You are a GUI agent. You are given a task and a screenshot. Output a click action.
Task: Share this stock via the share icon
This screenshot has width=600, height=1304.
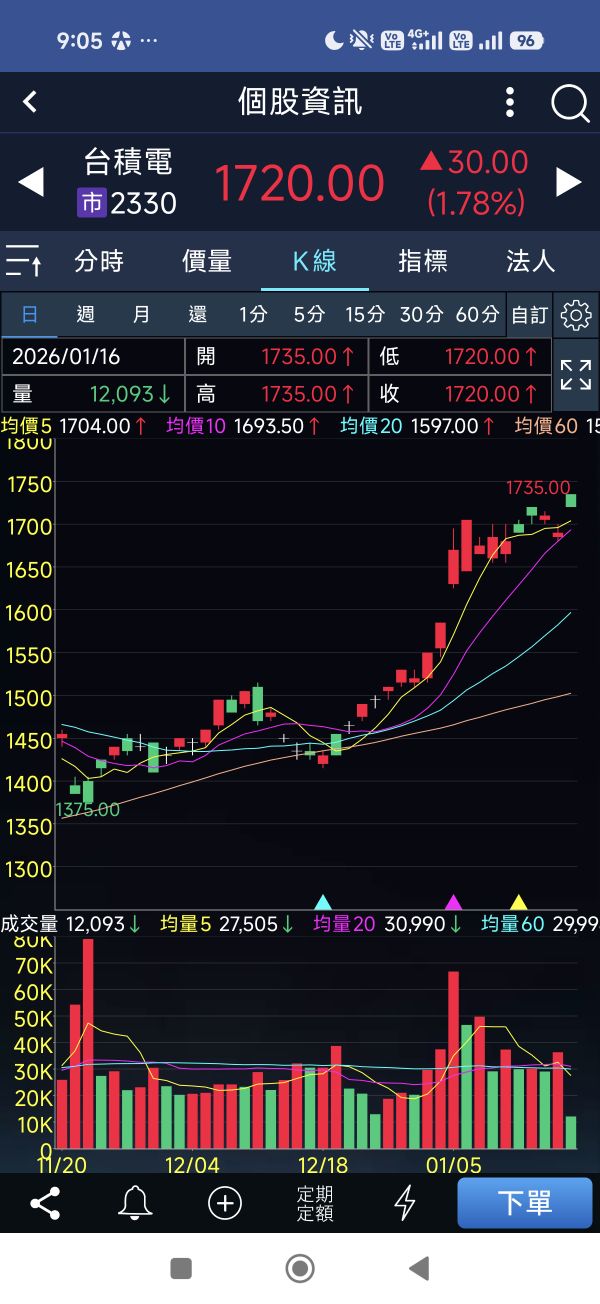click(x=45, y=1203)
